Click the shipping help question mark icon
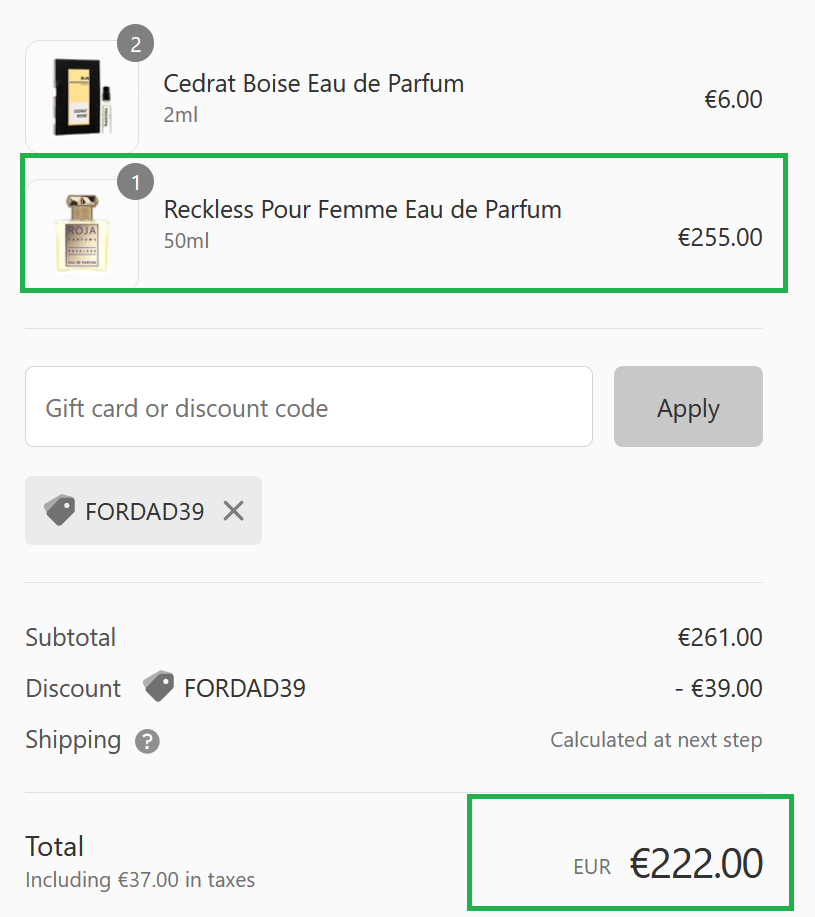This screenshot has height=917, width=815. point(147,741)
